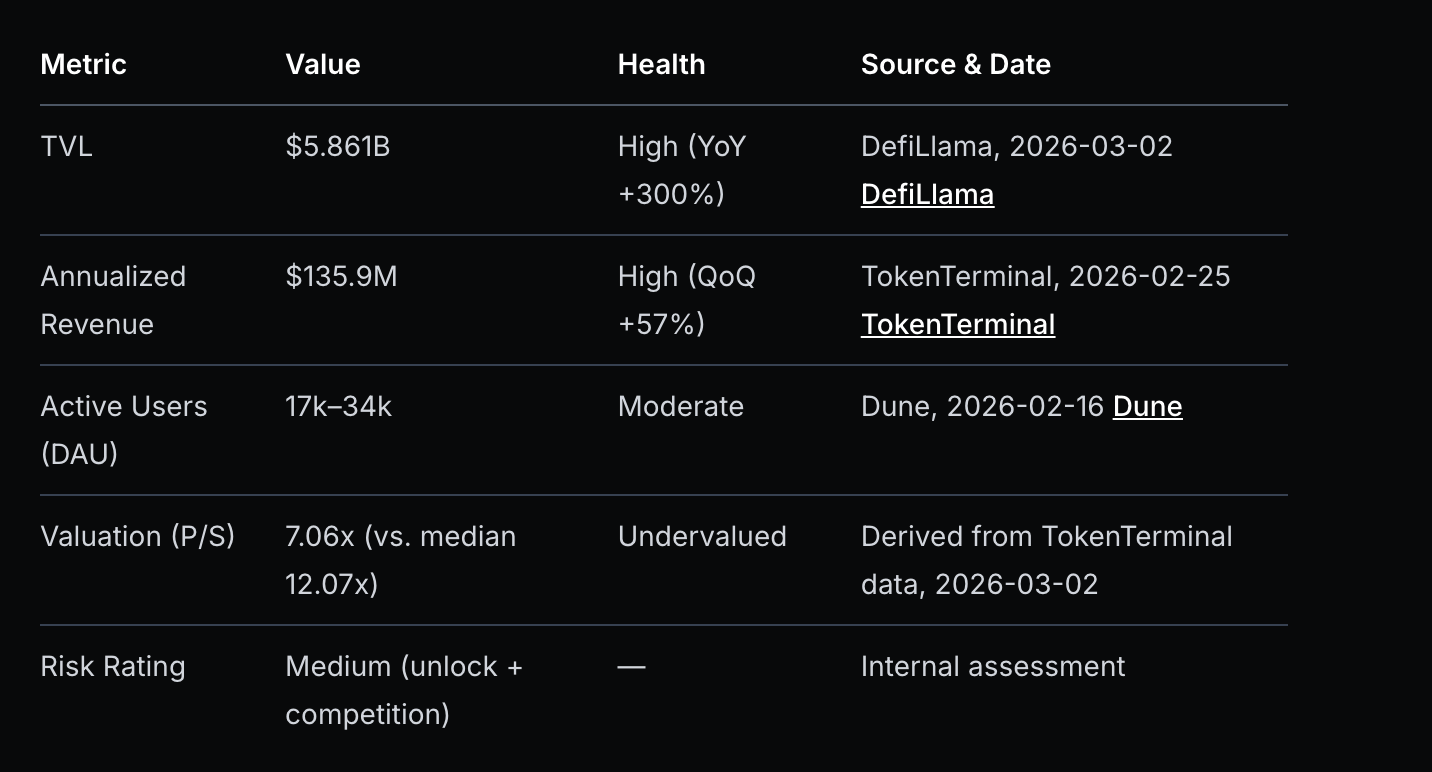The height and width of the screenshot is (772, 1432).
Task: Click the Source & Date column header
Action: point(955,64)
